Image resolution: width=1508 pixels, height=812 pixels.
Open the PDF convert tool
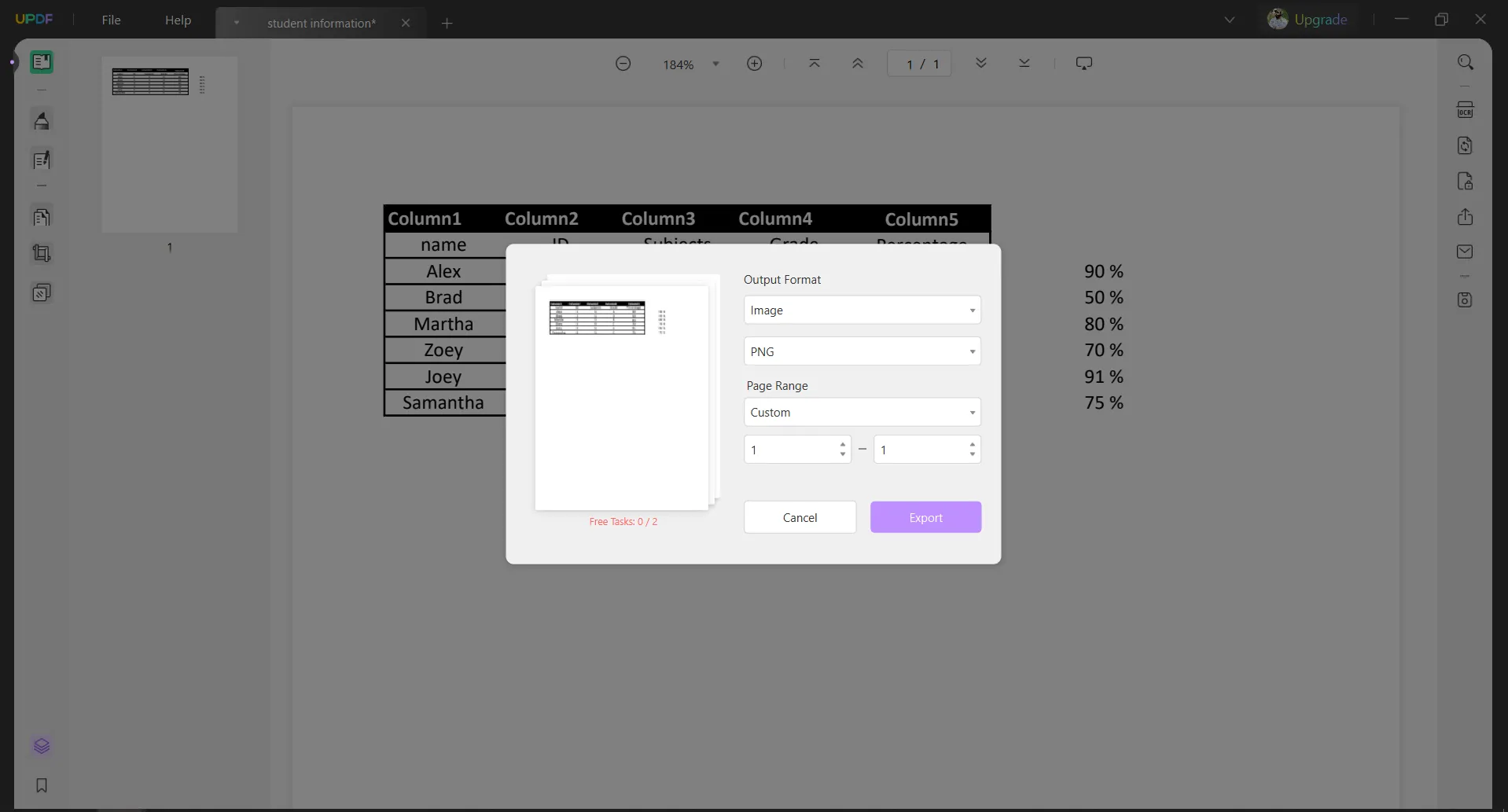(1466, 145)
